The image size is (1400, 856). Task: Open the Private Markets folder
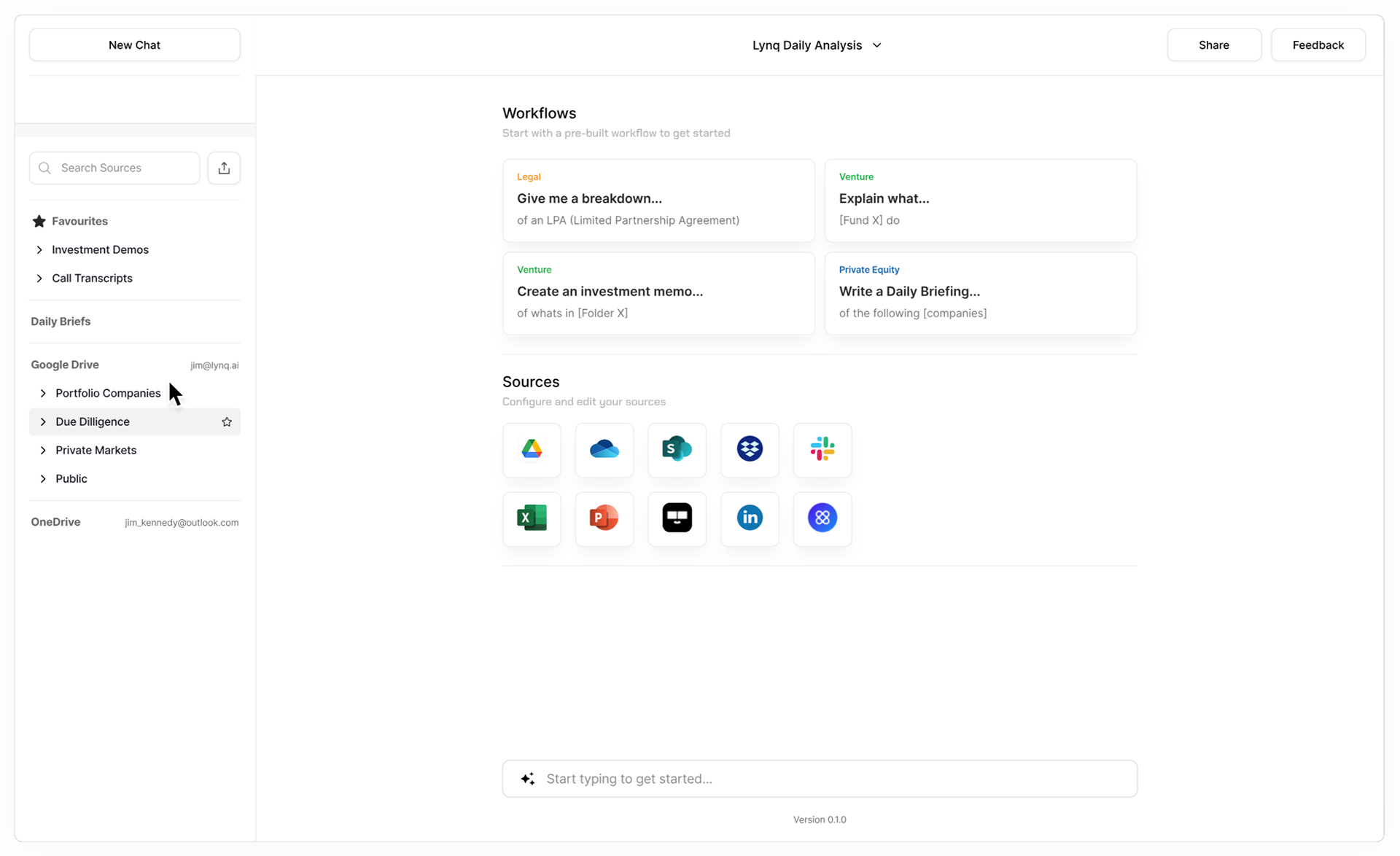[x=96, y=450]
